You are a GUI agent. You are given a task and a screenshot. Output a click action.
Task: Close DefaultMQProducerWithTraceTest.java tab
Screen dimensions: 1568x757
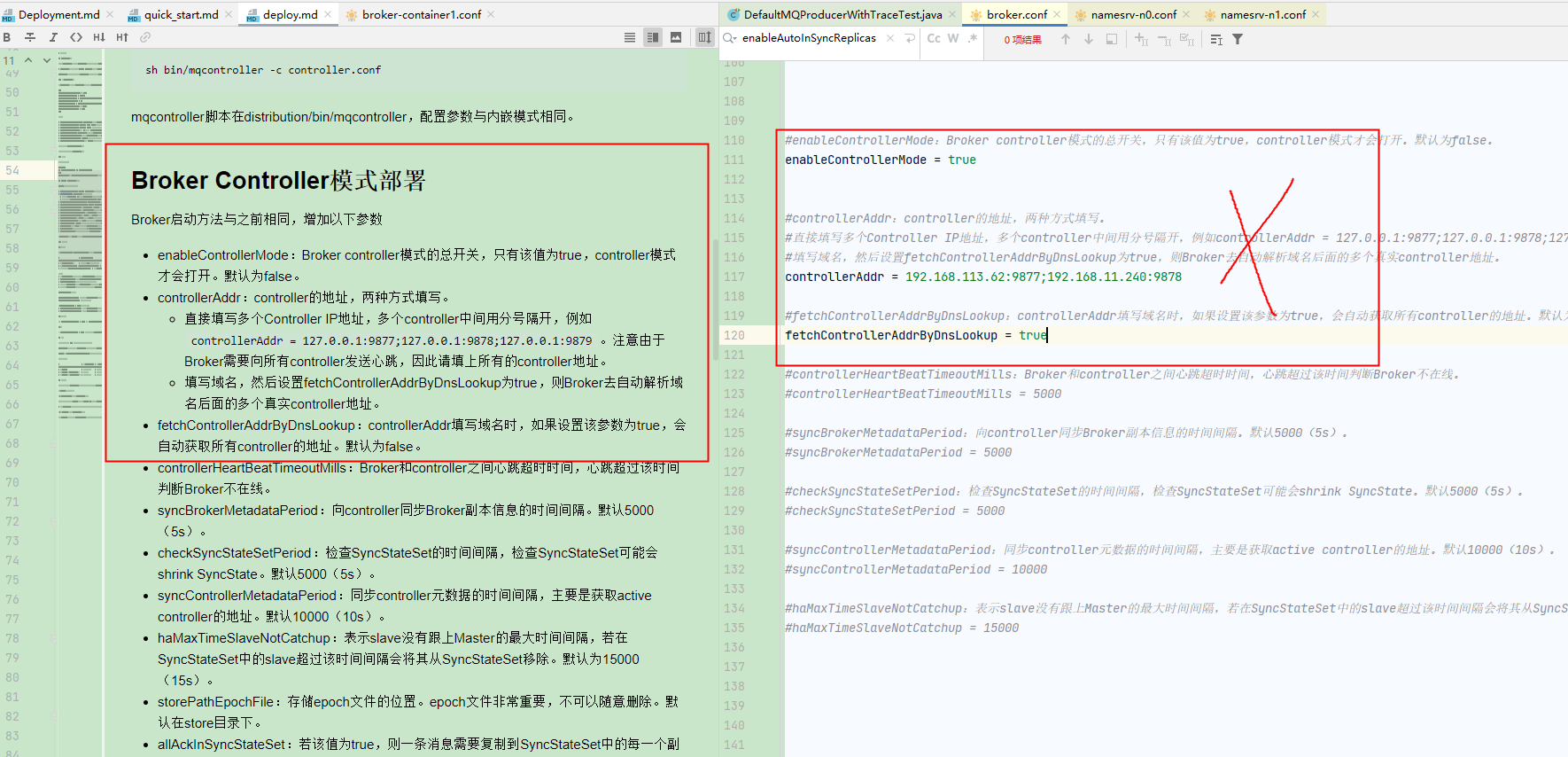(952, 14)
